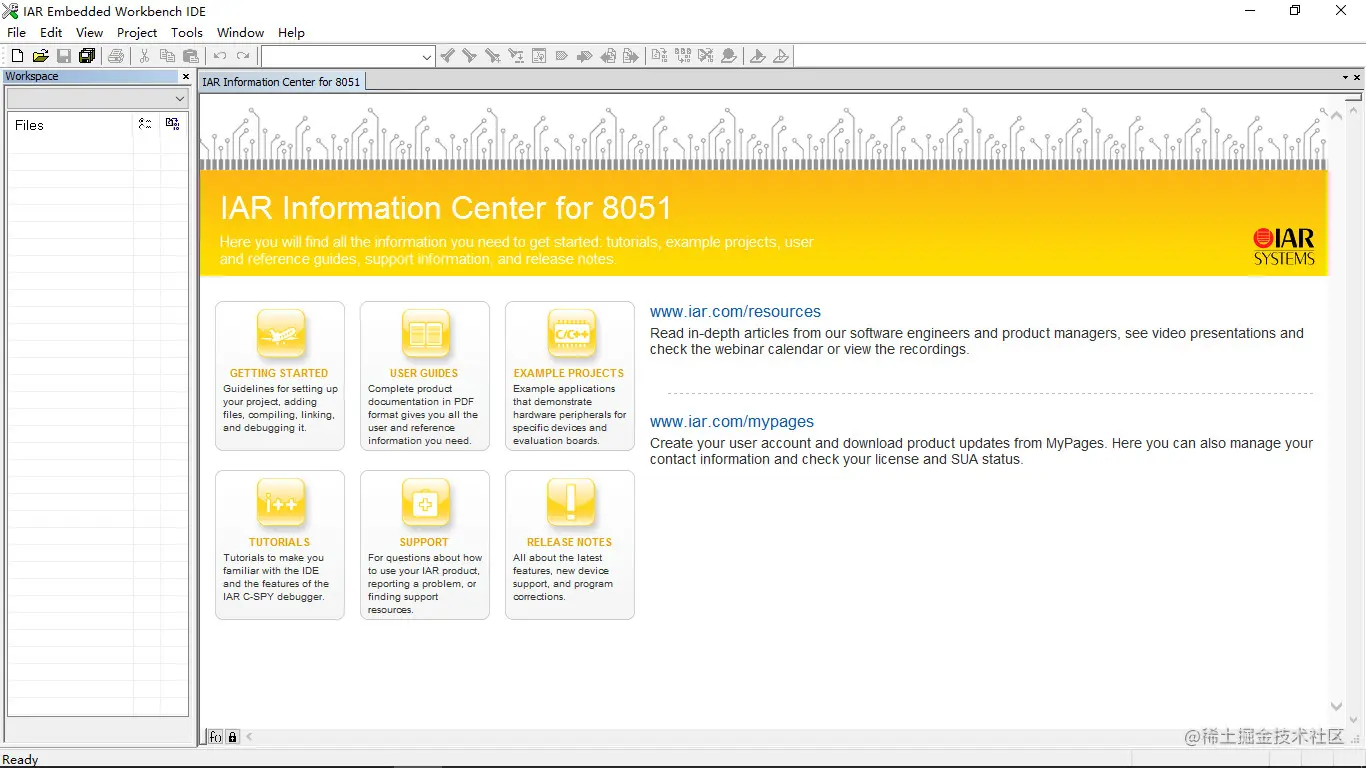The width and height of the screenshot is (1366, 768).
Task: Click the build status column icon in Workspace
Action: pos(173,124)
